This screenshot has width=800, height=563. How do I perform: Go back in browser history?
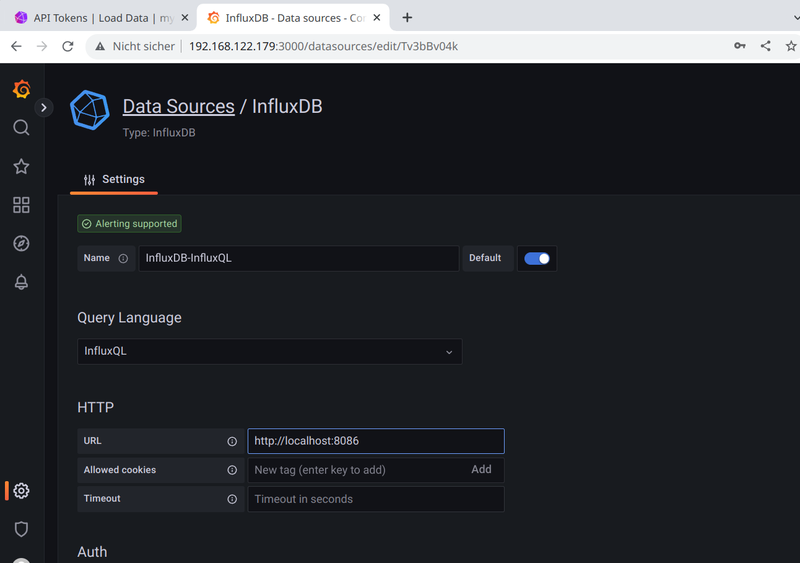(16, 46)
